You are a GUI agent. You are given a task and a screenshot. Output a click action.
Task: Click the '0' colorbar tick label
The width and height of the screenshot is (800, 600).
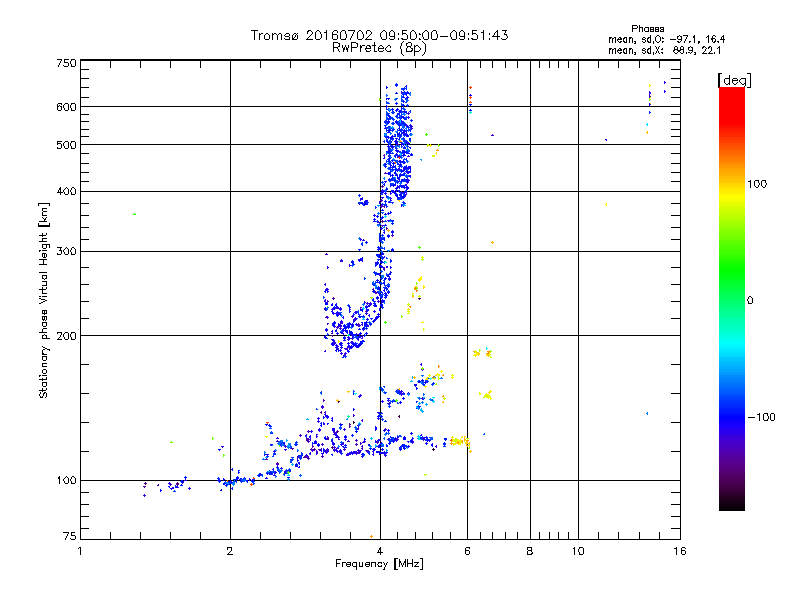pyautogui.click(x=750, y=300)
